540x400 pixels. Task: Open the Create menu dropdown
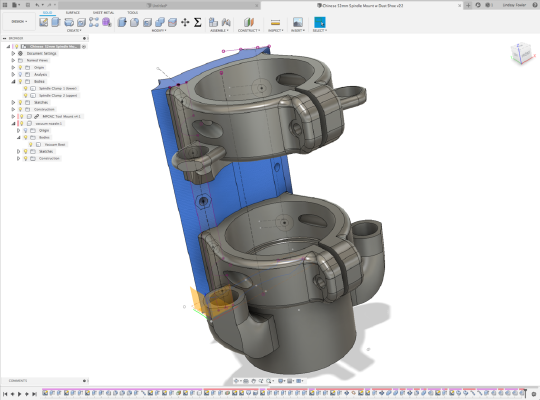74,31
